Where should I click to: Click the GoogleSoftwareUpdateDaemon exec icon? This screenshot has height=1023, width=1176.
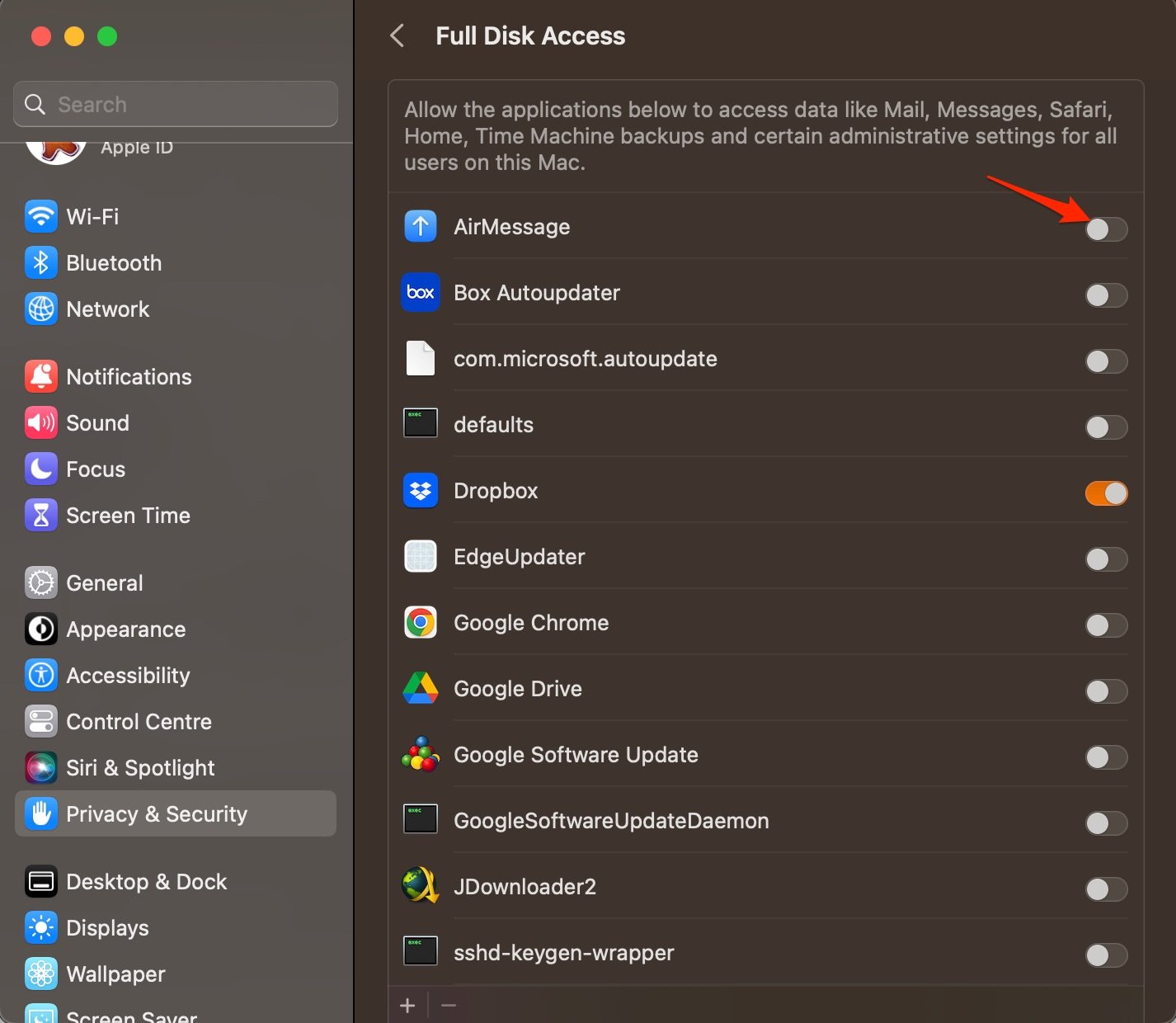[x=421, y=819]
